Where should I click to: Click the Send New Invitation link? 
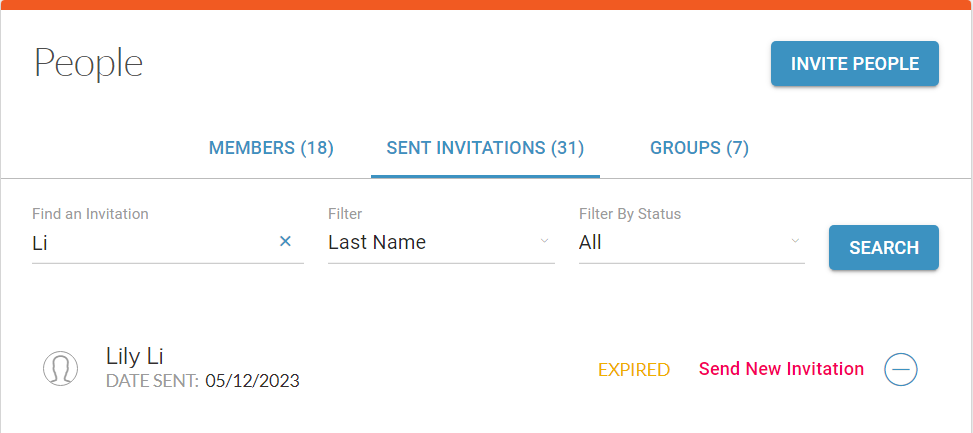781,369
